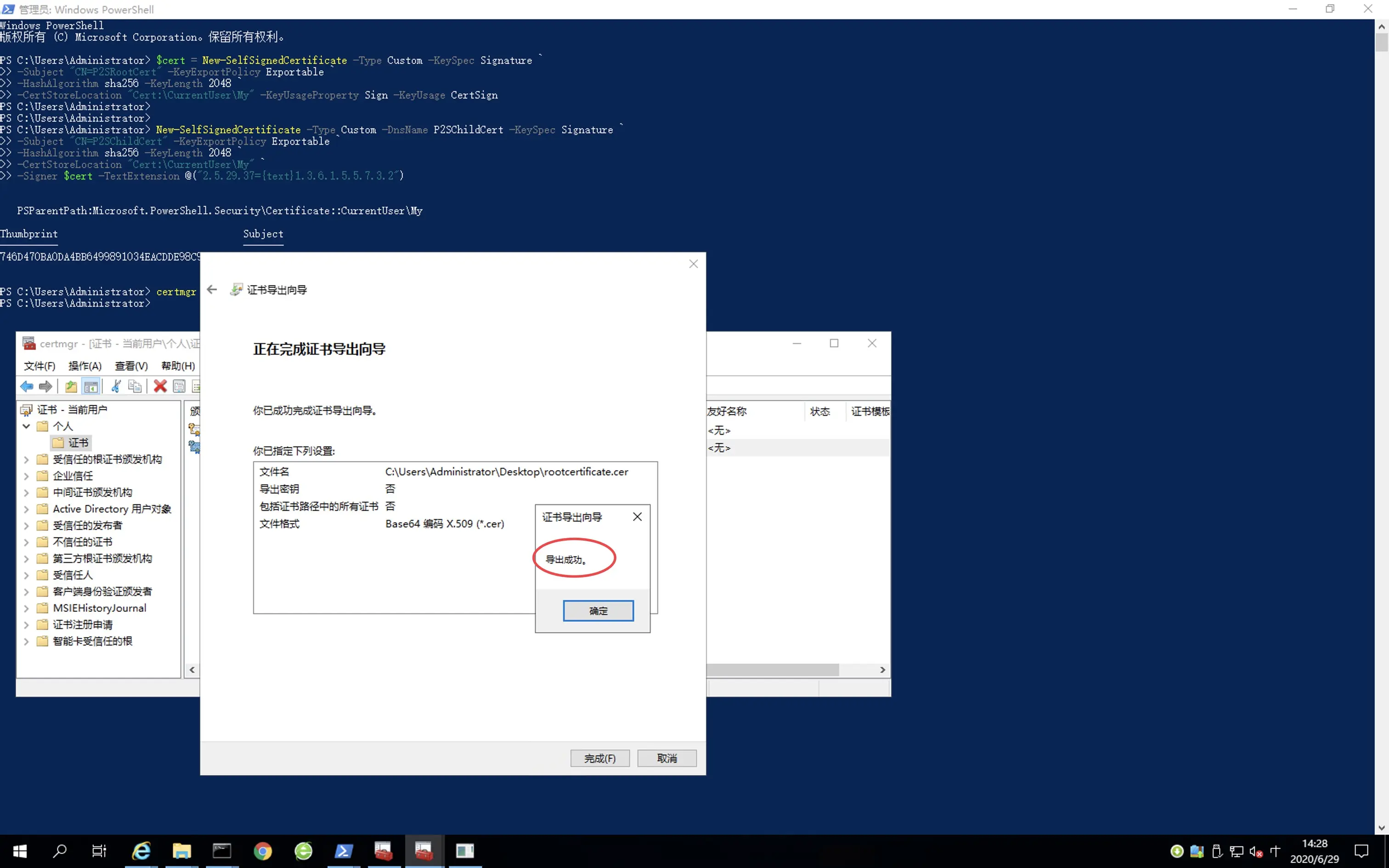The height and width of the screenshot is (868, 1389).
Task: Open Chrome from the taskbar
Action: coord(263,851)
